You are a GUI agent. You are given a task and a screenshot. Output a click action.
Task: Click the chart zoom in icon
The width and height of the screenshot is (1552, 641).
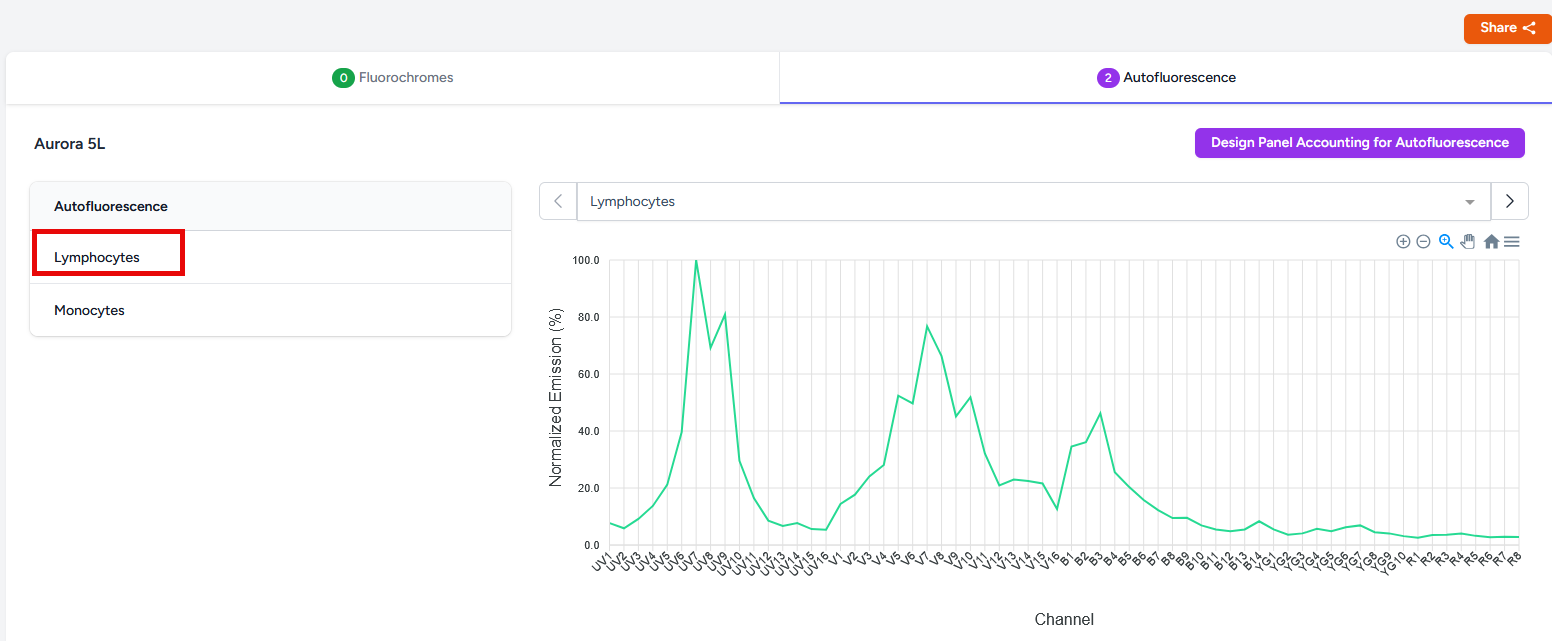coord(1403,242)
